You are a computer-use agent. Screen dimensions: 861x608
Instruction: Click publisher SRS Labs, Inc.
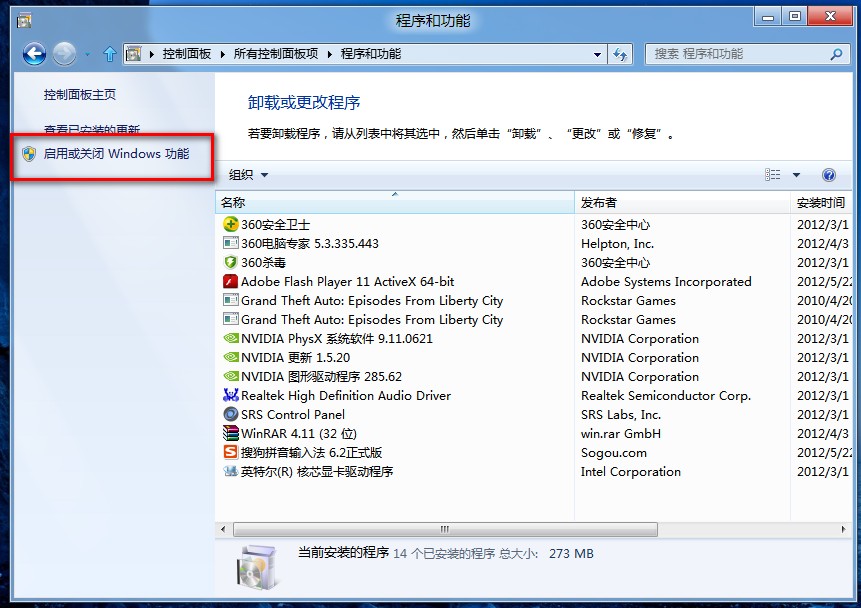[x=621, y=415]
